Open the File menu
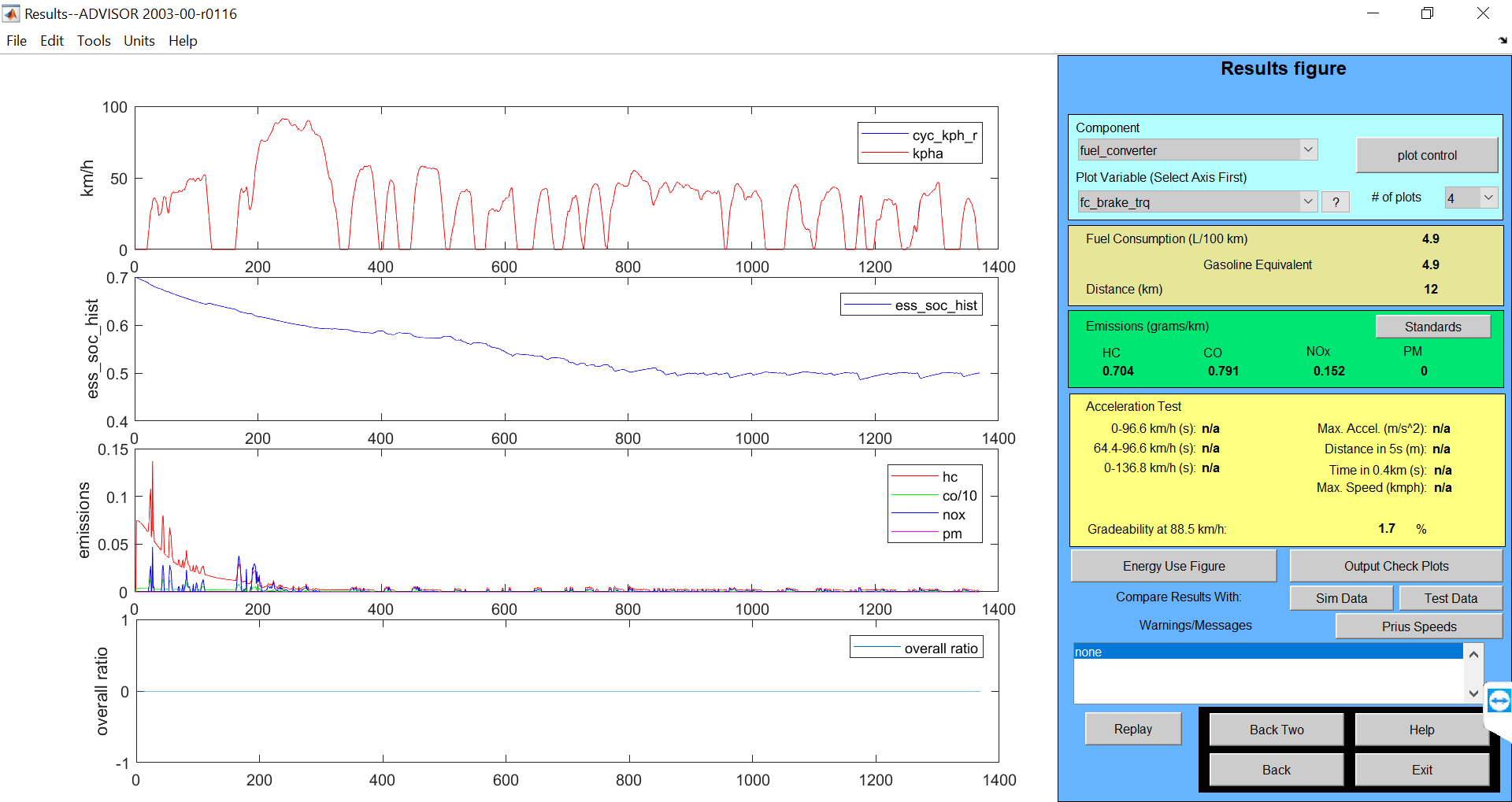The width and height of the screenshot is (1512, 802). (16, 40)
